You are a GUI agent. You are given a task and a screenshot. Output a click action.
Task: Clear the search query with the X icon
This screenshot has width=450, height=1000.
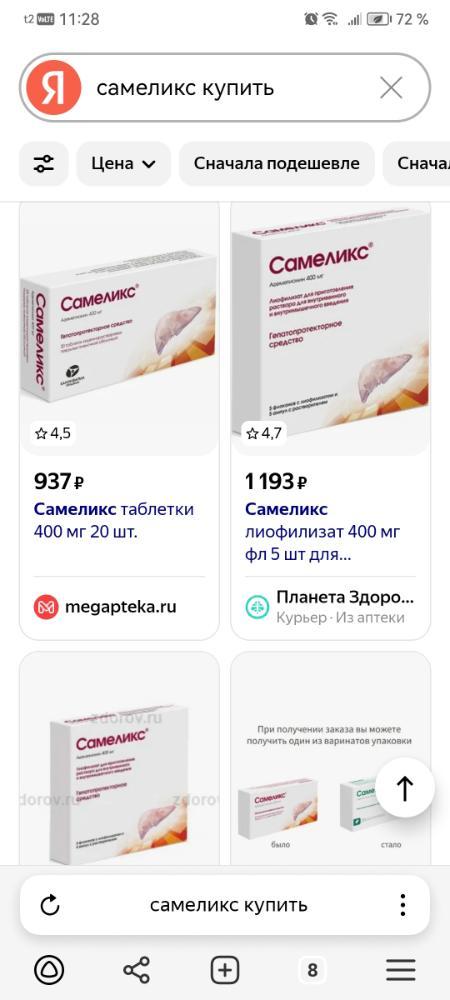click(x=391, y=87)
